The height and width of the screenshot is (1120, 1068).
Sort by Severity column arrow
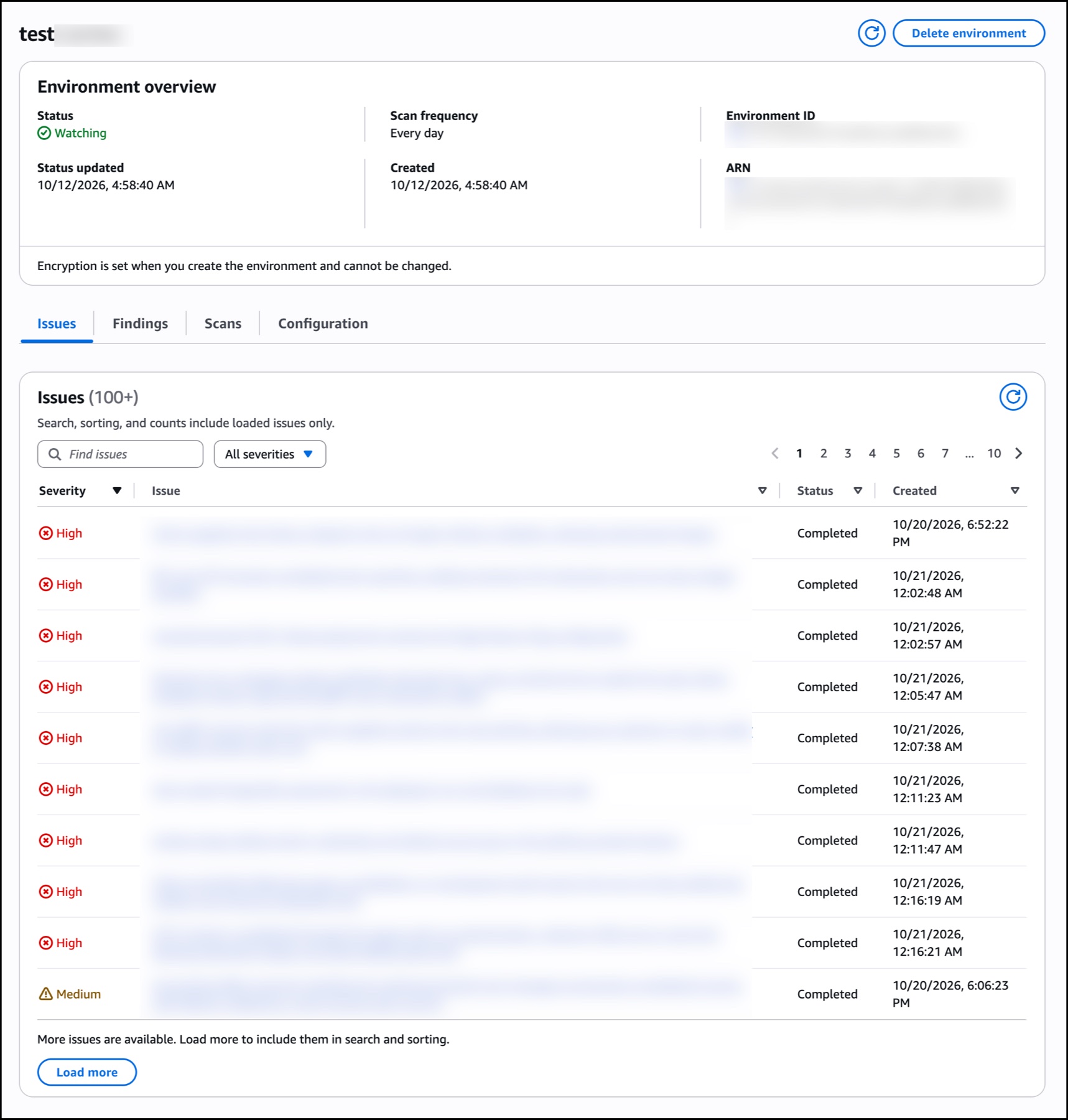(117, 490)
